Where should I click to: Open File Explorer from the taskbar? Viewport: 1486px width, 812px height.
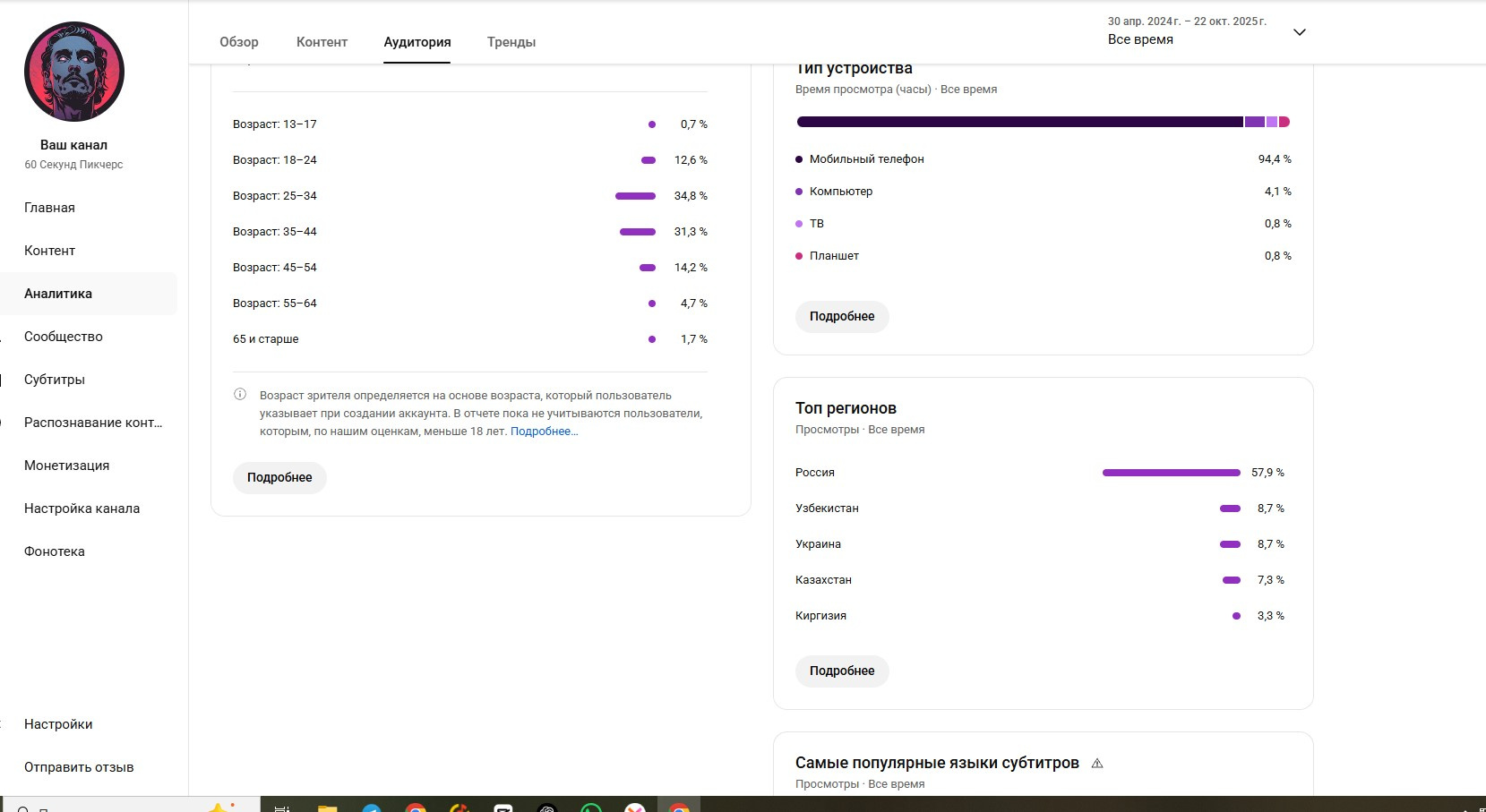pos(327,808)
